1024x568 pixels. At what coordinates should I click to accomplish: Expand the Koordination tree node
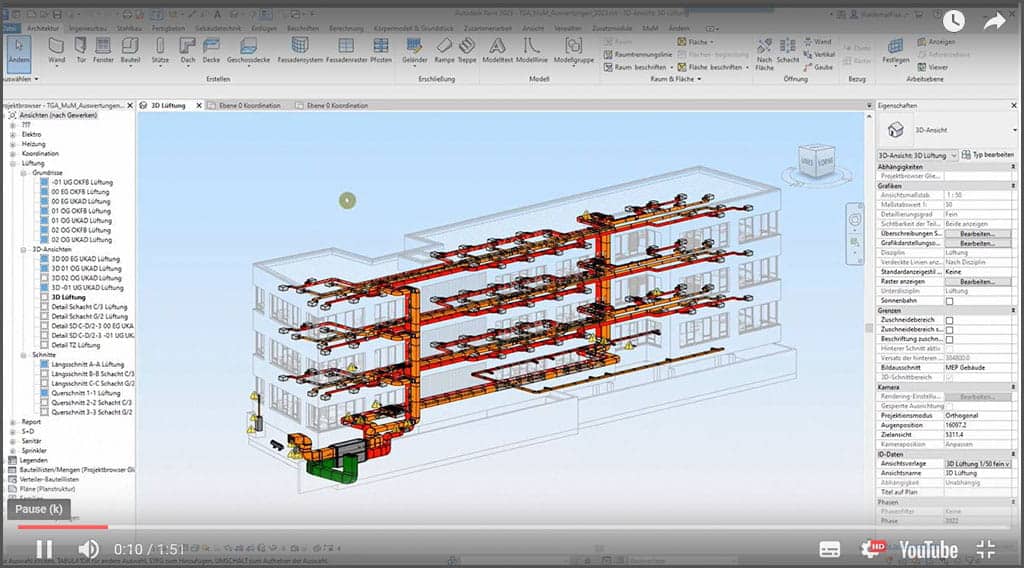click(x=12, y=153)
